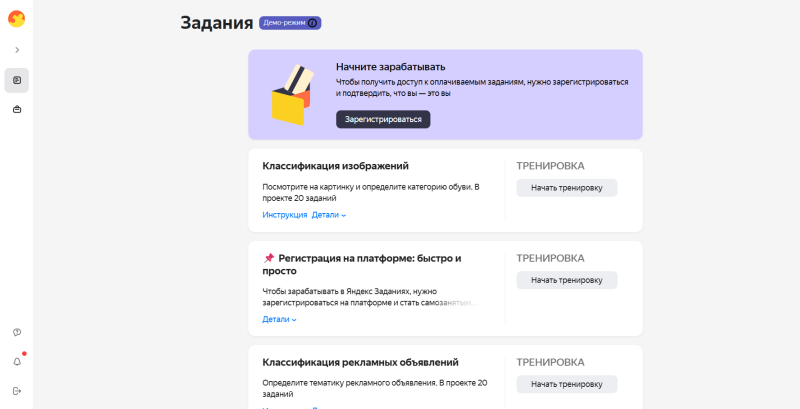This screenshot has width=800, height=409.
Task: Click the logout icon in sidebar
Action: (x=17, y=391)
